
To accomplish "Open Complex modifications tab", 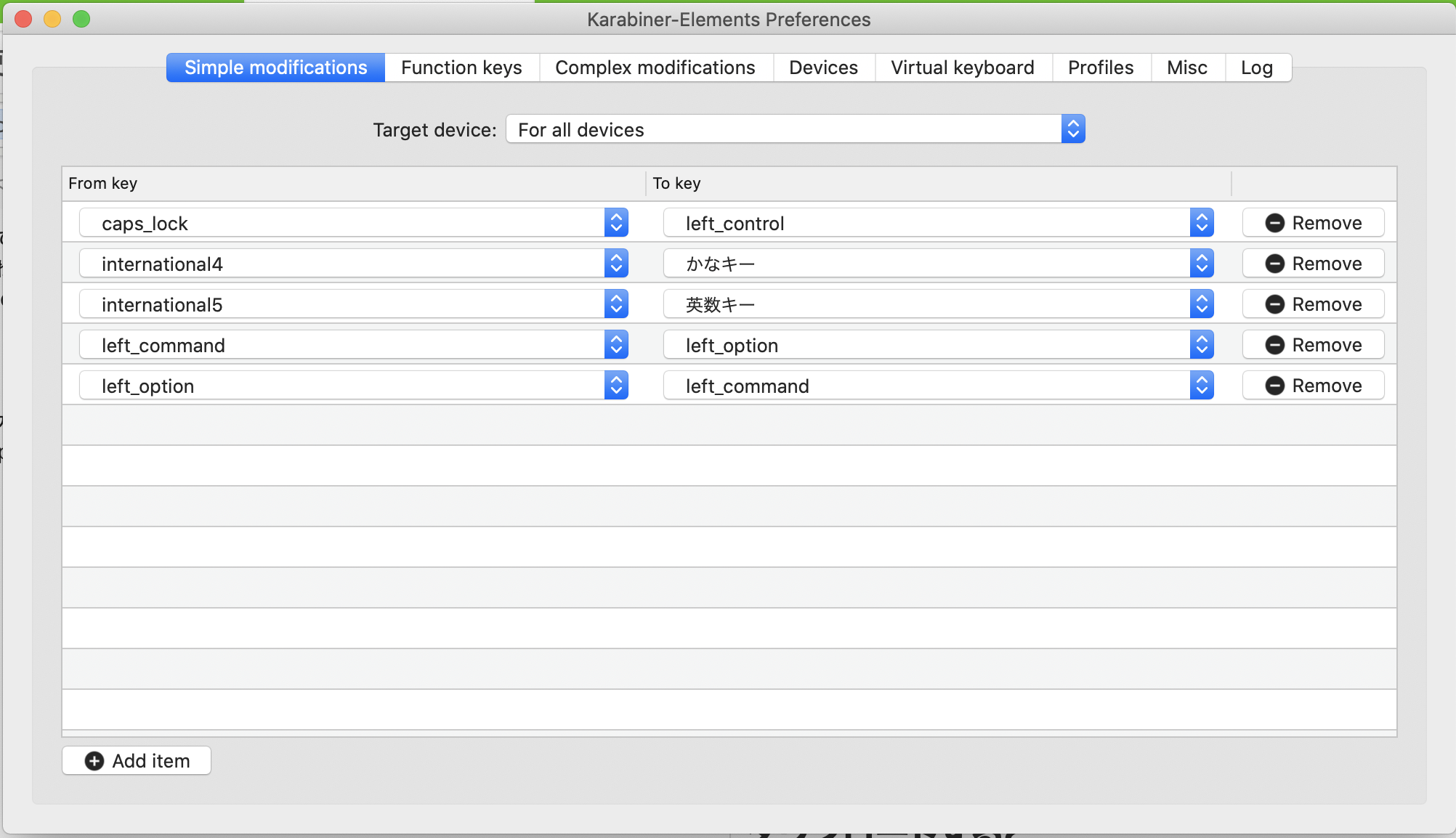I will (x=655, y=68).
